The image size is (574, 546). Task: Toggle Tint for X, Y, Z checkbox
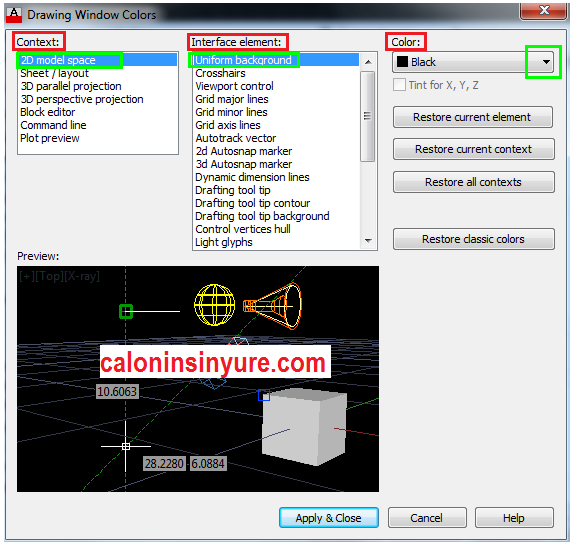(399, 85)
